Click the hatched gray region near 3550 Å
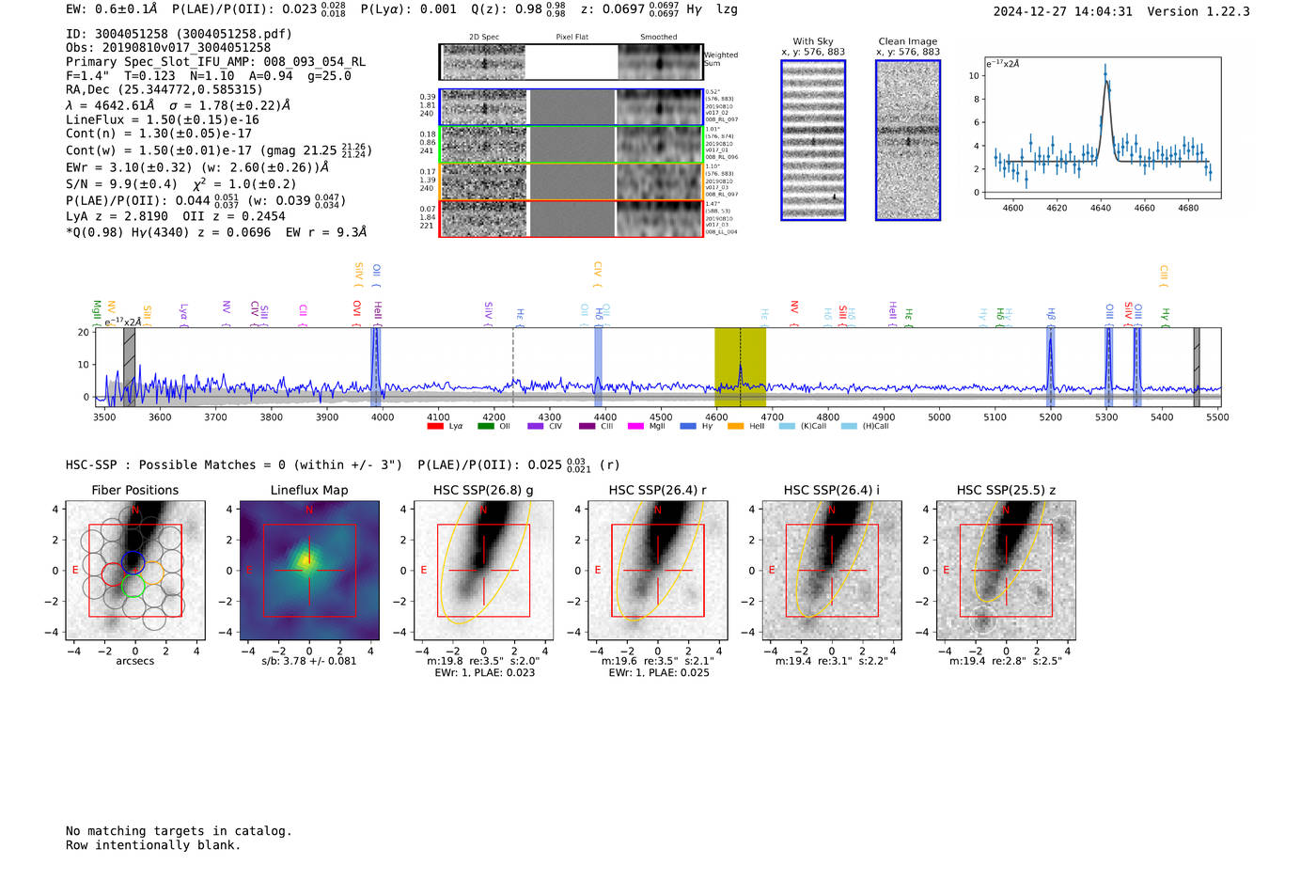 coord(130,367)
